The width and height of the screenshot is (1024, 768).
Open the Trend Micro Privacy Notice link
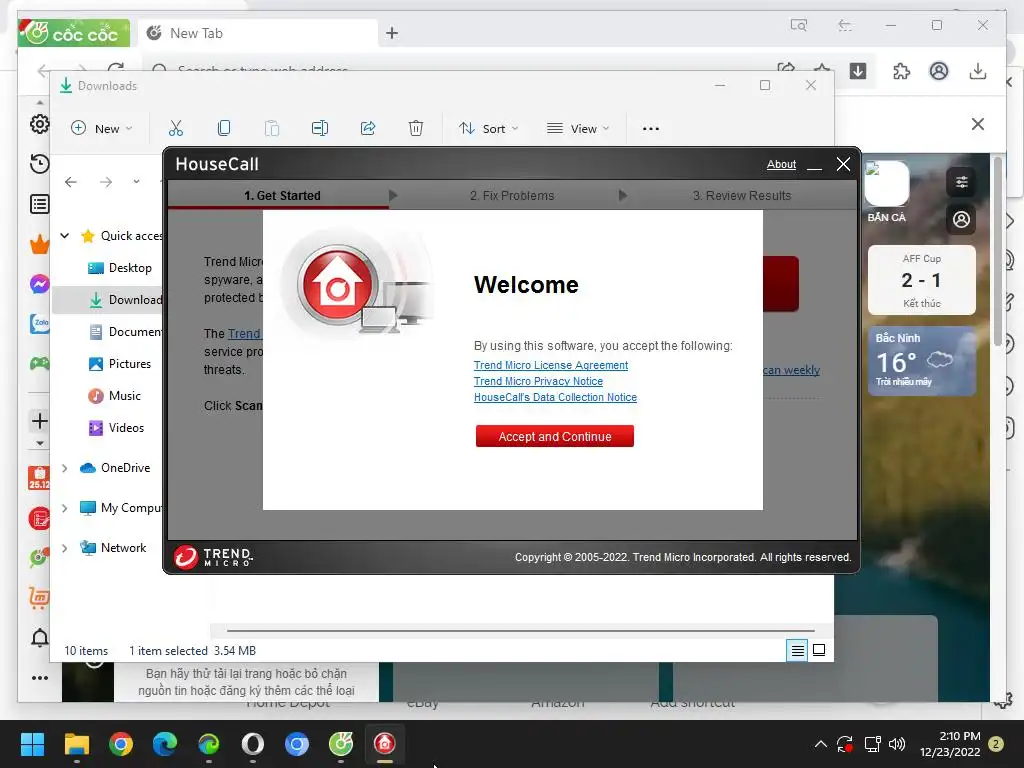[538, 381]
